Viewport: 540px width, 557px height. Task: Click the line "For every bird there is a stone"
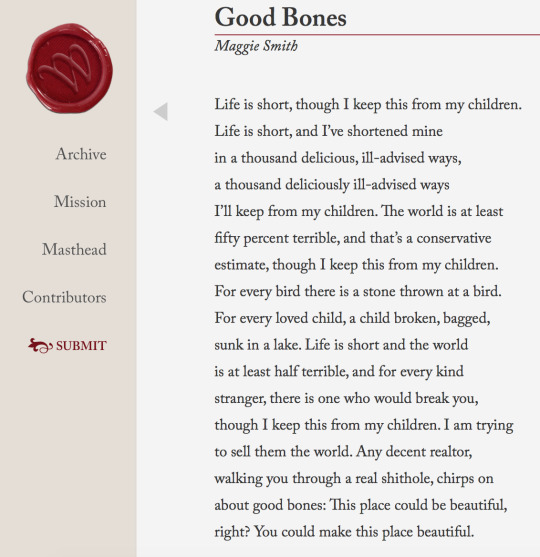(358, 292)
